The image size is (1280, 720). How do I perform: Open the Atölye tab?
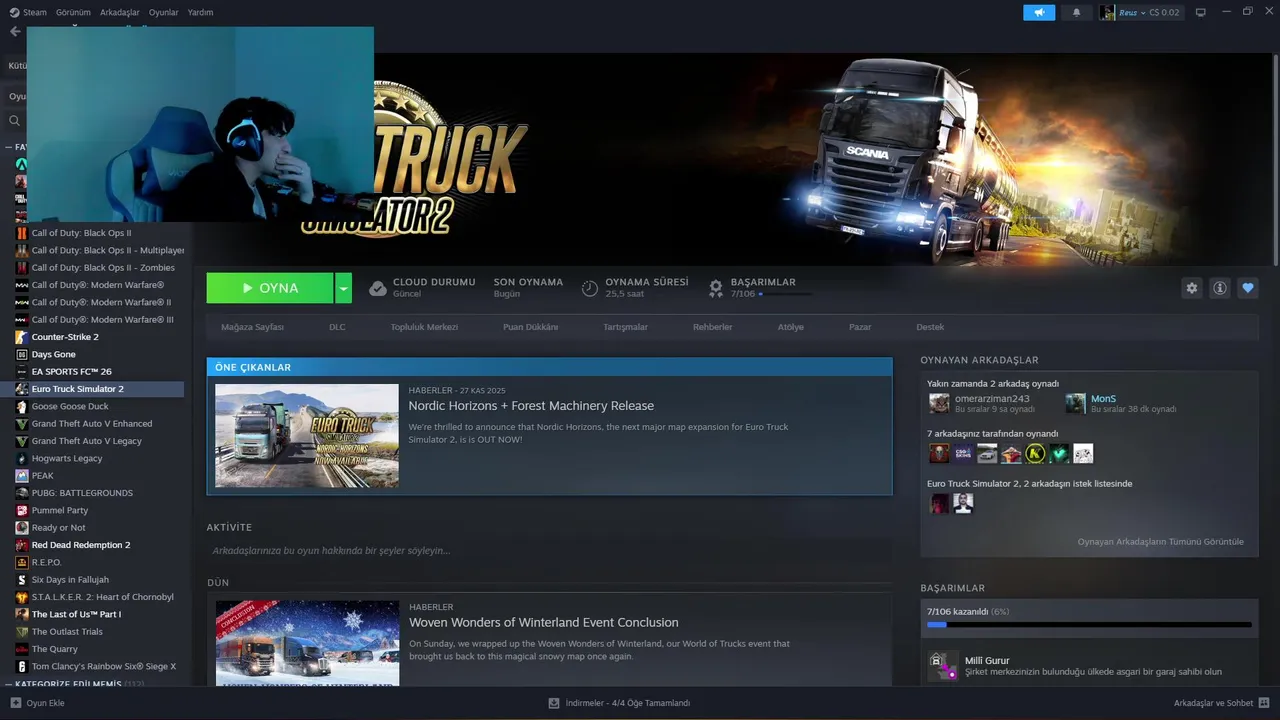tap(790, 327)
